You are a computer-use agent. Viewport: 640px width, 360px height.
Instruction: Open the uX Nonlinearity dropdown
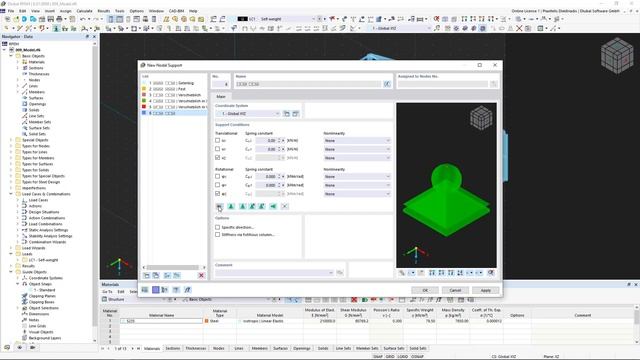coord(357,140)
